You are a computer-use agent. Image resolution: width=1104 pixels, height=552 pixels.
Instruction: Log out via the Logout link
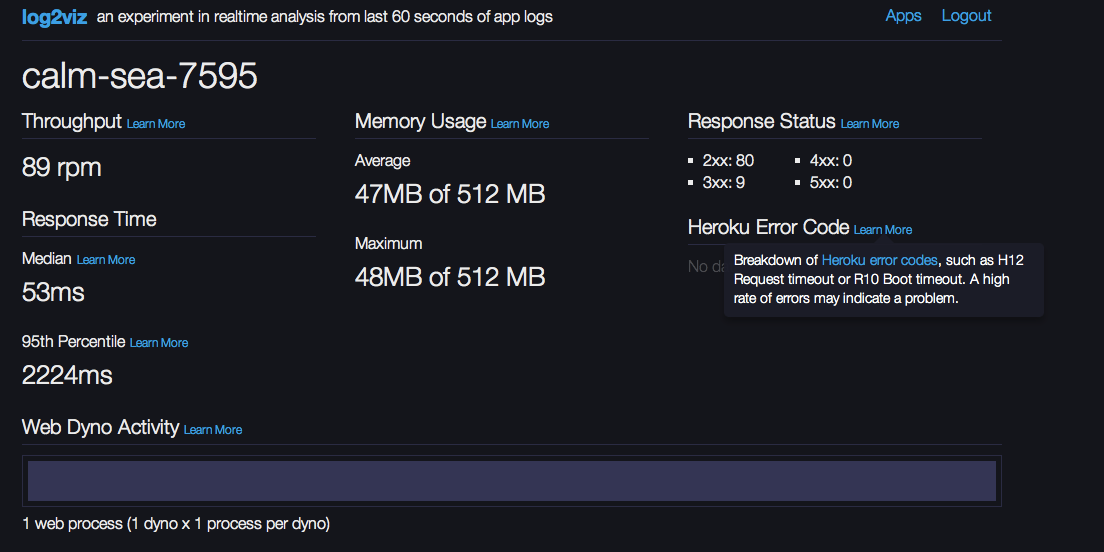(966, 16)
